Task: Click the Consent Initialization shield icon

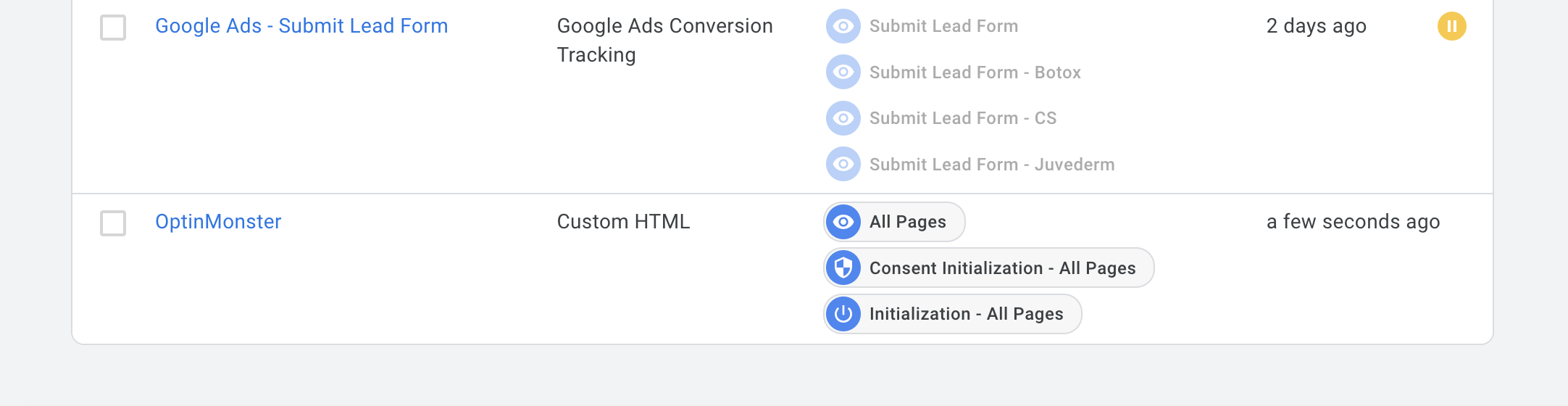Action: [843, 268]
